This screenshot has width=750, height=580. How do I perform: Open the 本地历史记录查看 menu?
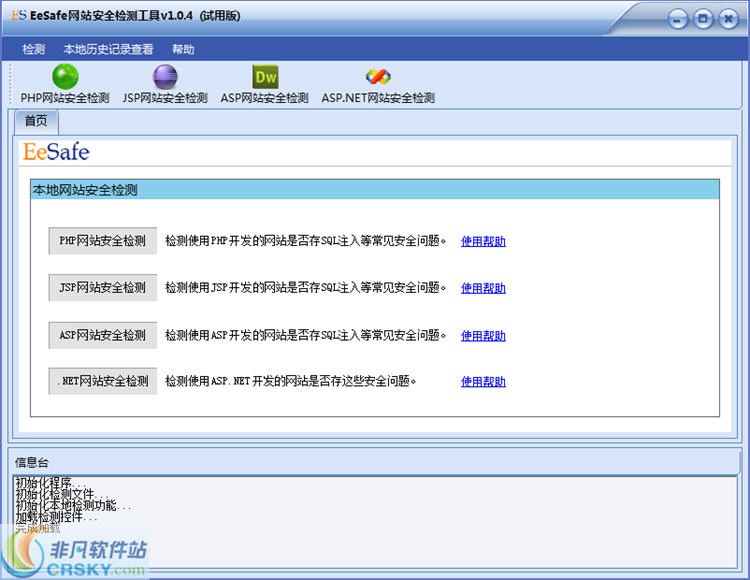[108, 49]
